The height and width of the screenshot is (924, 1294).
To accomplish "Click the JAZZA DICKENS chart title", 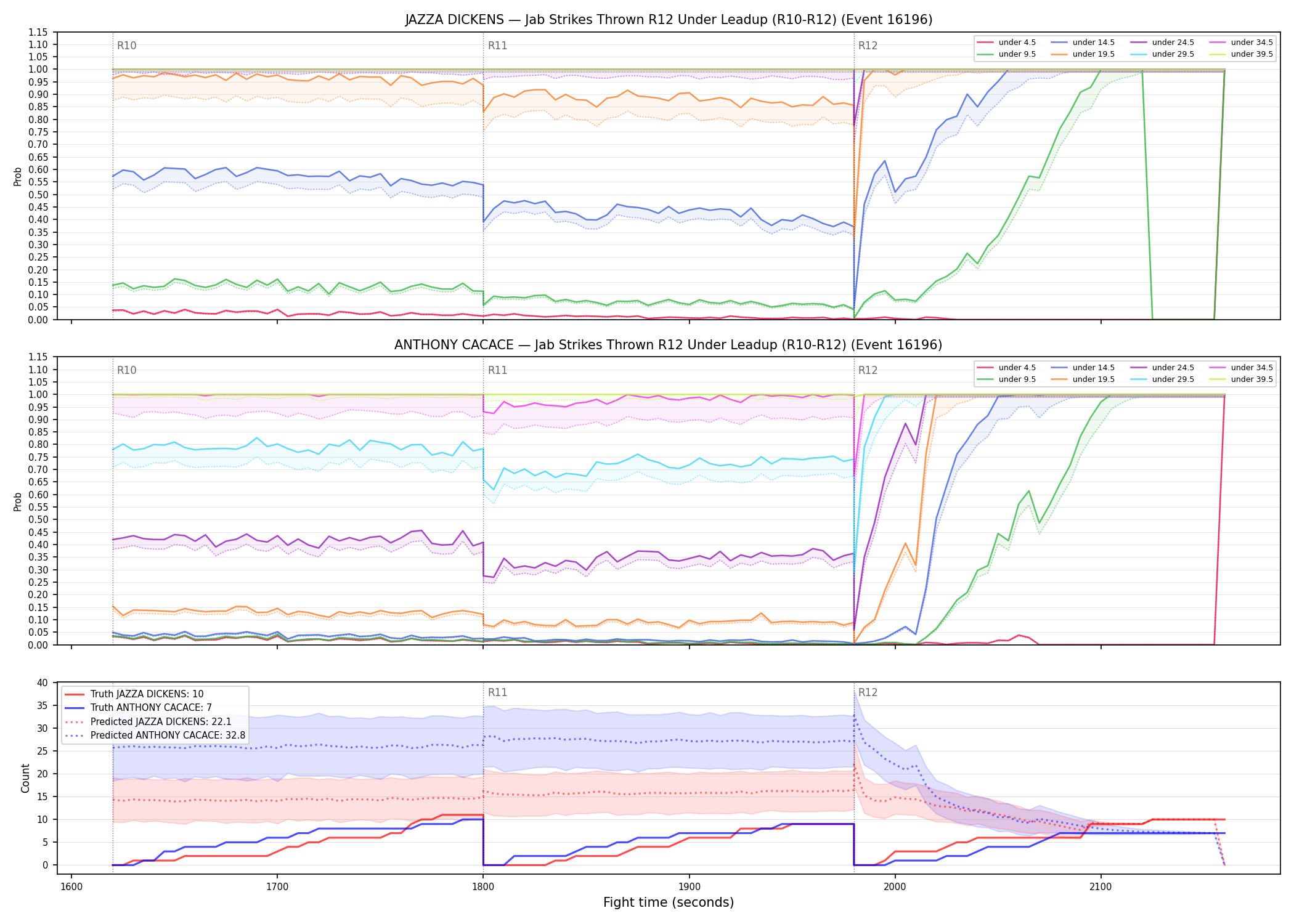I will coord(669,20).
